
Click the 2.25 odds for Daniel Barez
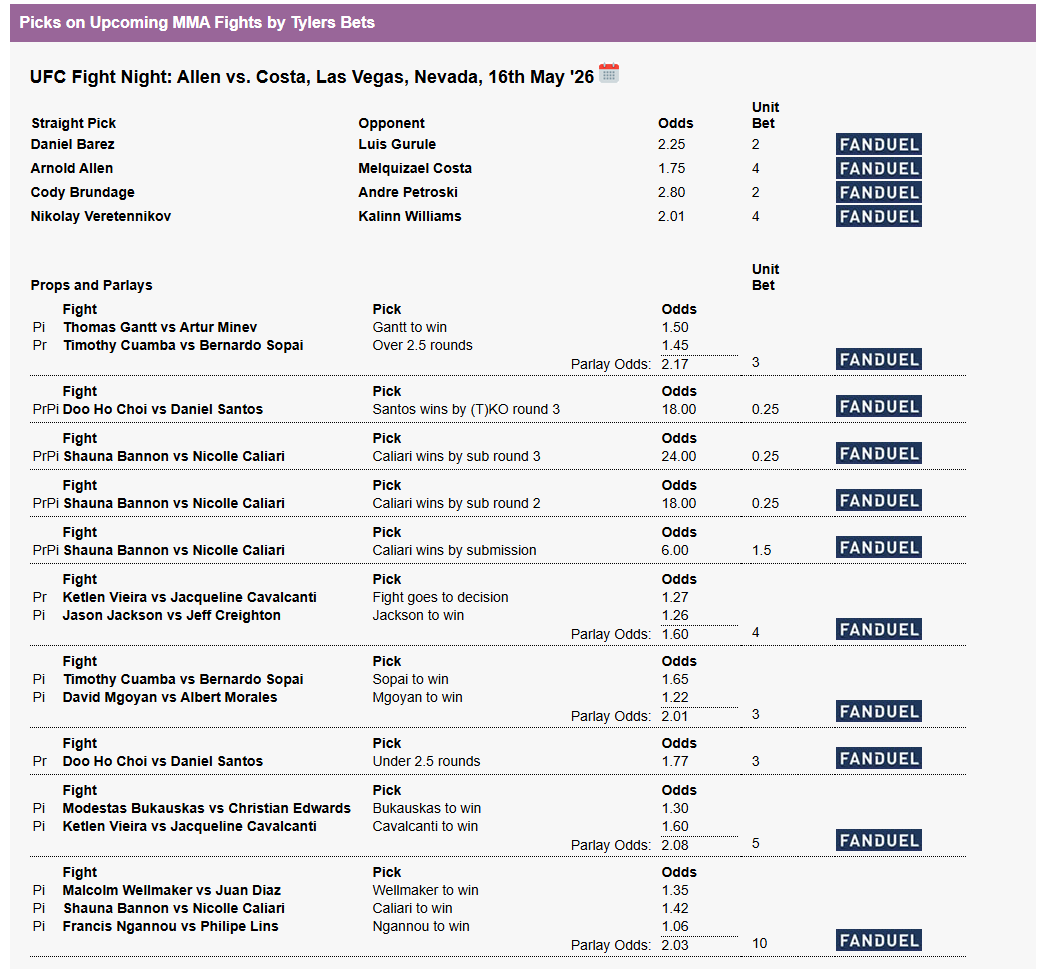point(671,144)
